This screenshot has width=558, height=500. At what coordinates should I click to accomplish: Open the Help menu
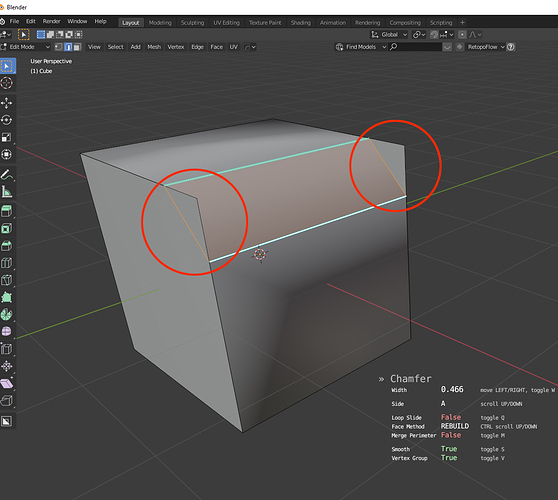[x=100, y=22]
